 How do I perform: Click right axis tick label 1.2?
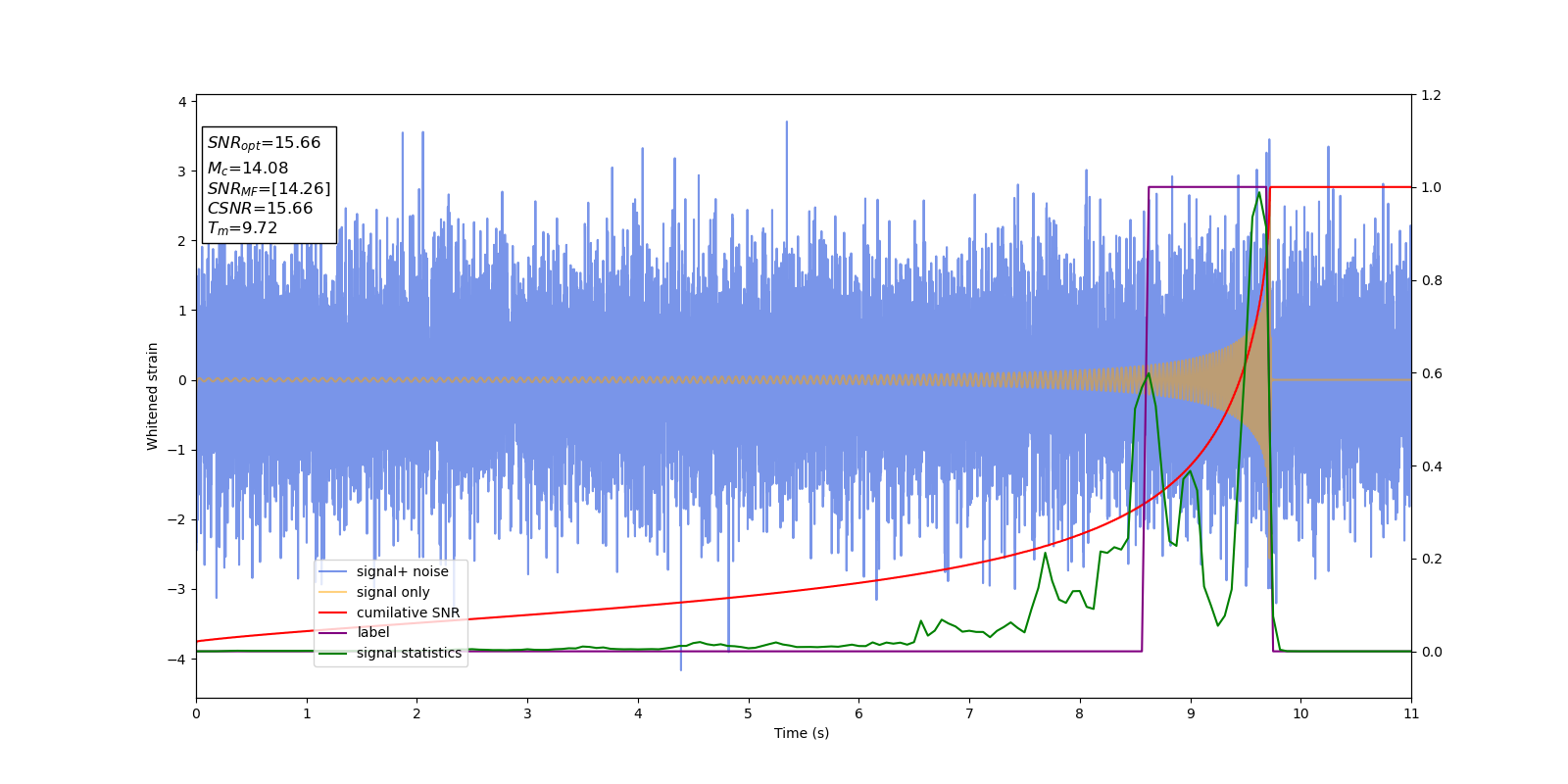[x=1431, y=95]
